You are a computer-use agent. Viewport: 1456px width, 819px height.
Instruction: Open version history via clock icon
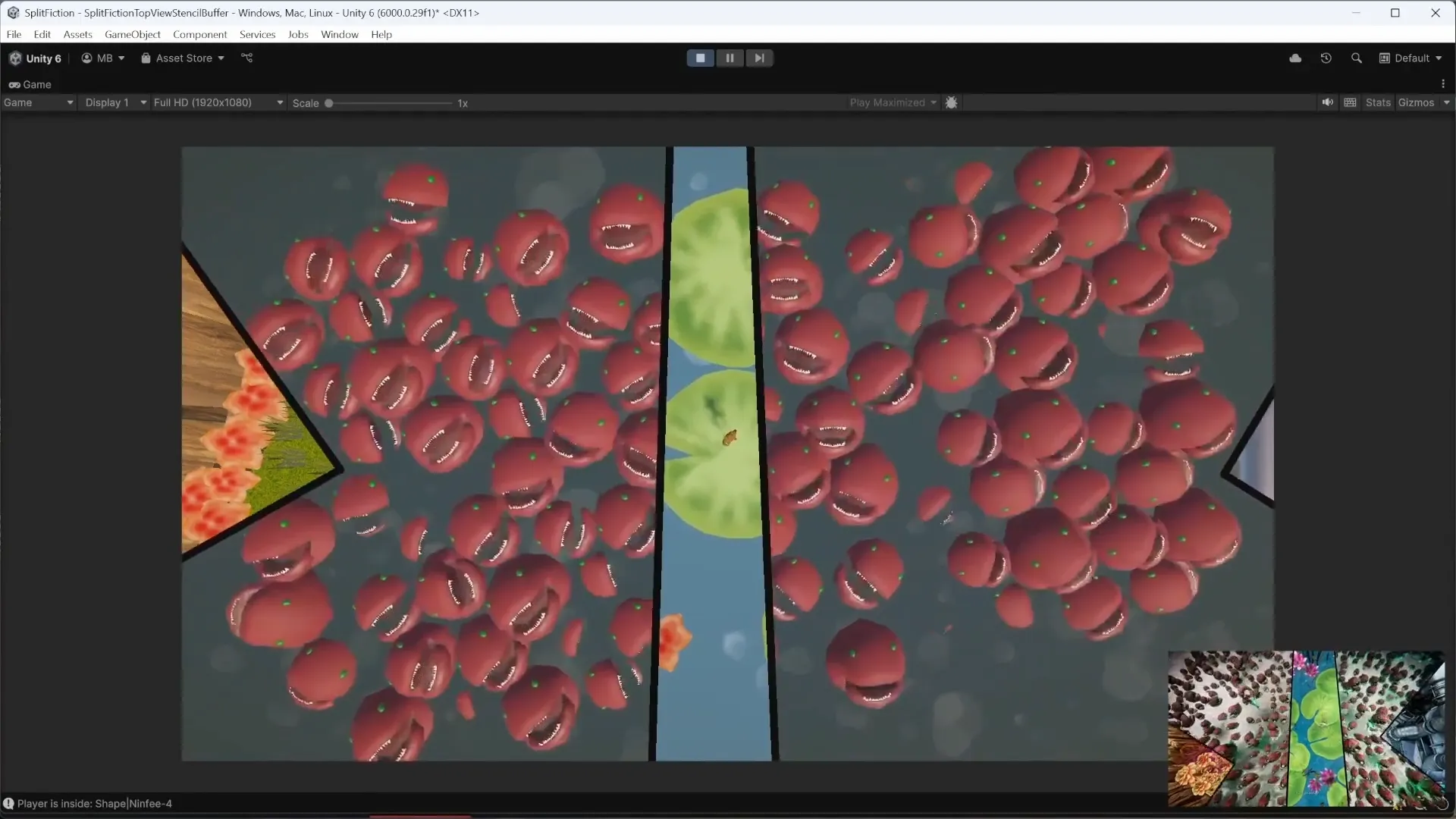click(1326, 58)
